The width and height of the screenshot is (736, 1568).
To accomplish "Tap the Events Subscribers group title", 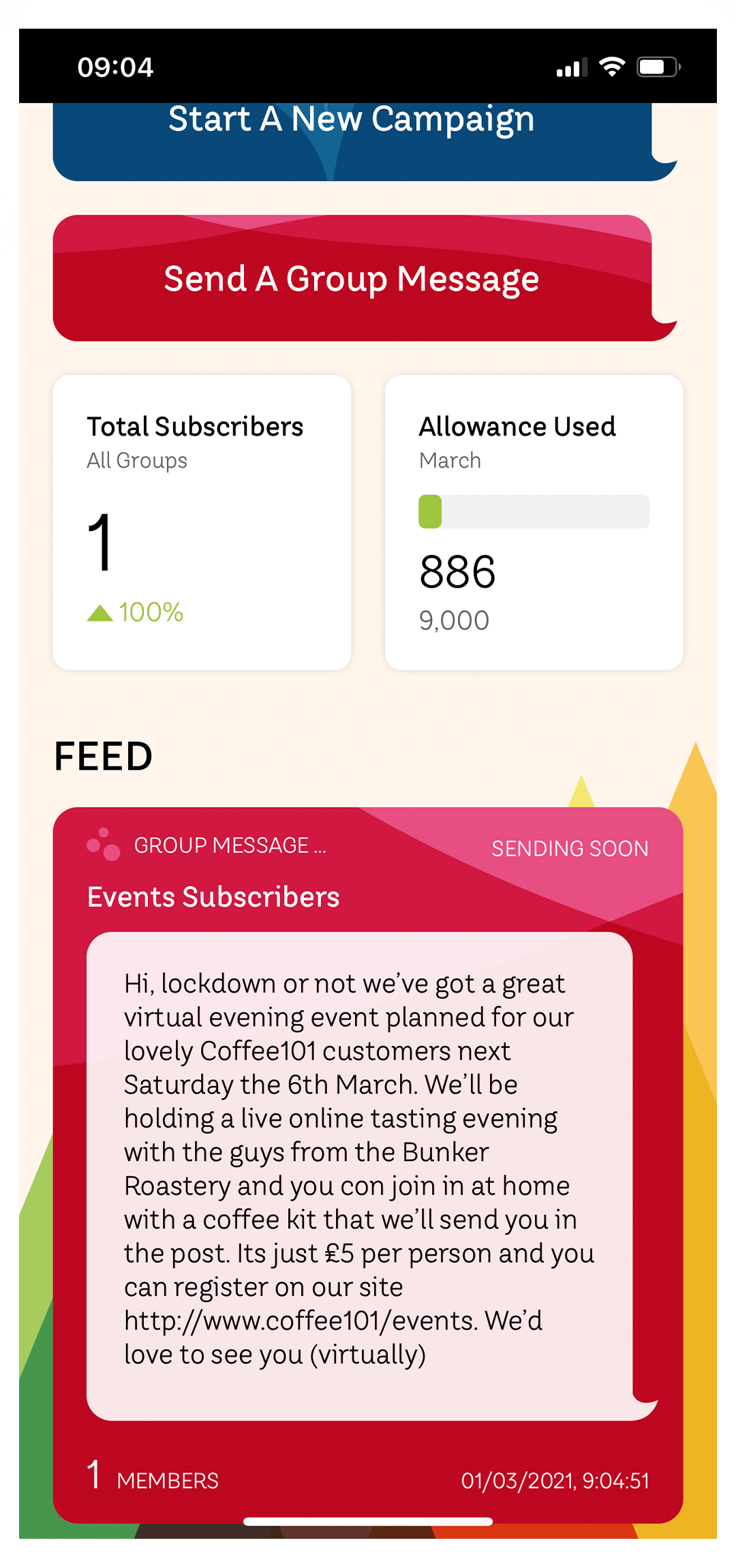I will click(x=213, y=897).
